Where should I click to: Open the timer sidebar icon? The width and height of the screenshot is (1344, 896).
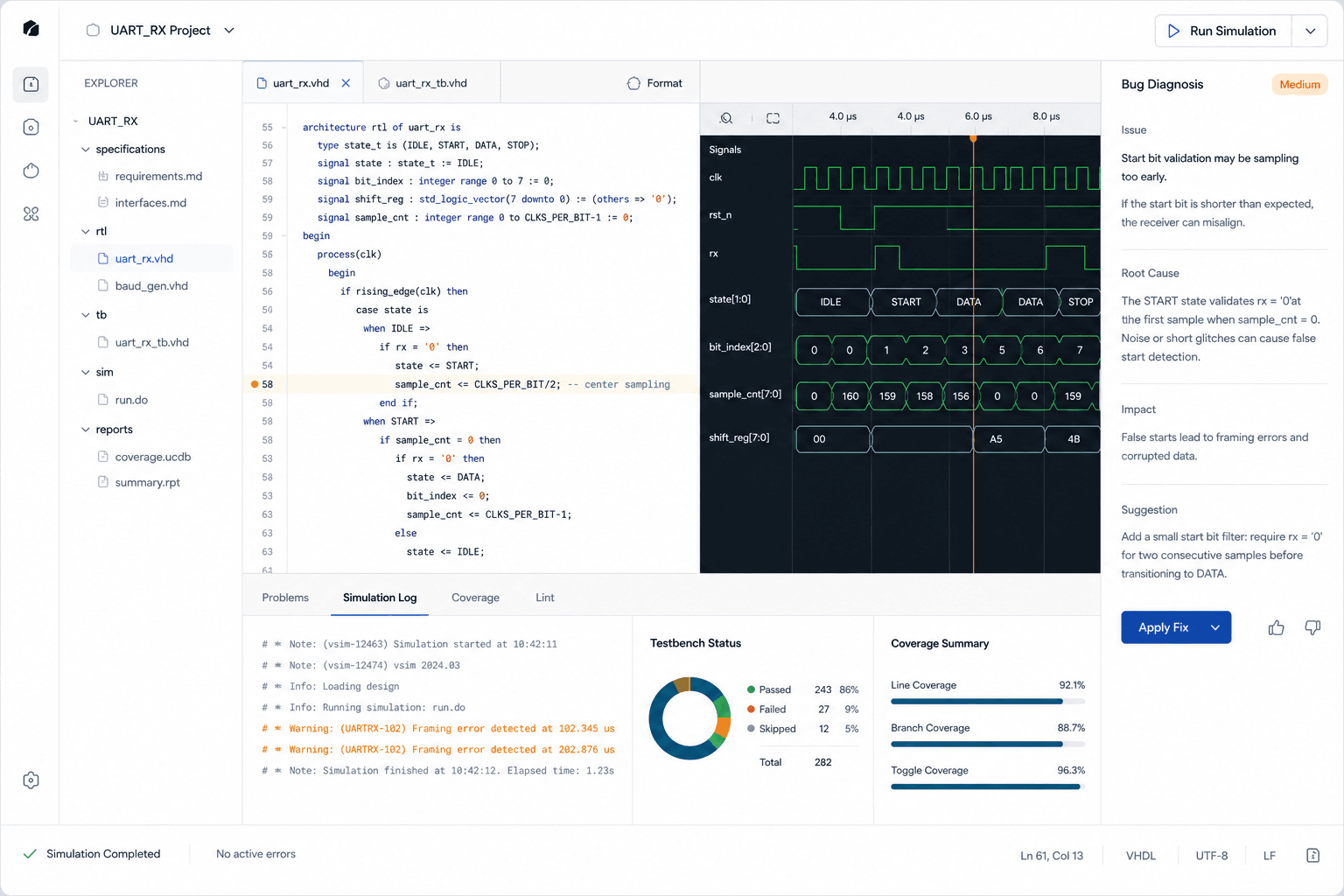click(x=31, y=171)
